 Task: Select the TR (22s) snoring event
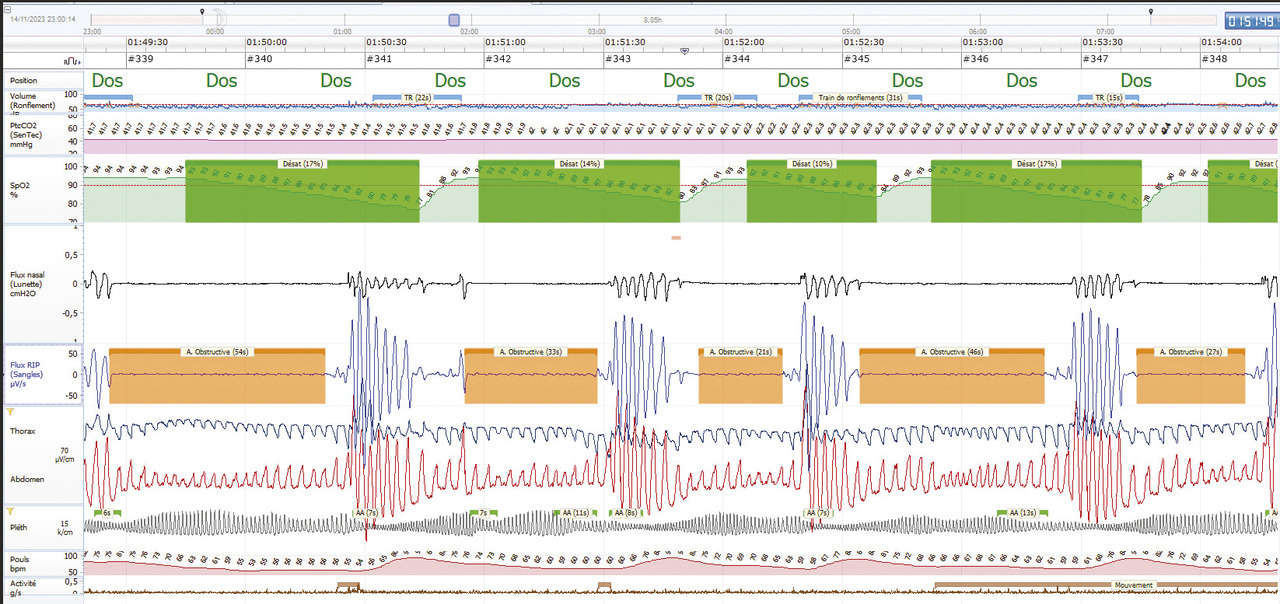pyautogui.click(x=417, y=97)
